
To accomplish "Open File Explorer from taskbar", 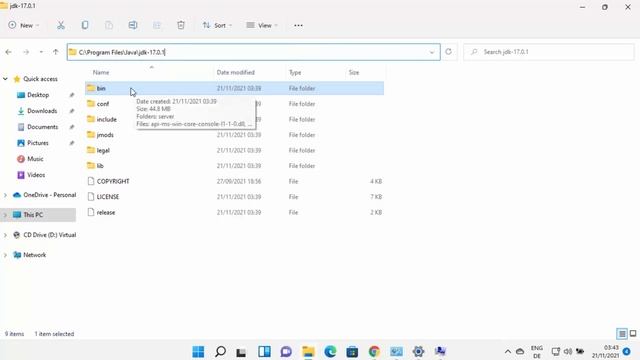I will click(308, 351).
